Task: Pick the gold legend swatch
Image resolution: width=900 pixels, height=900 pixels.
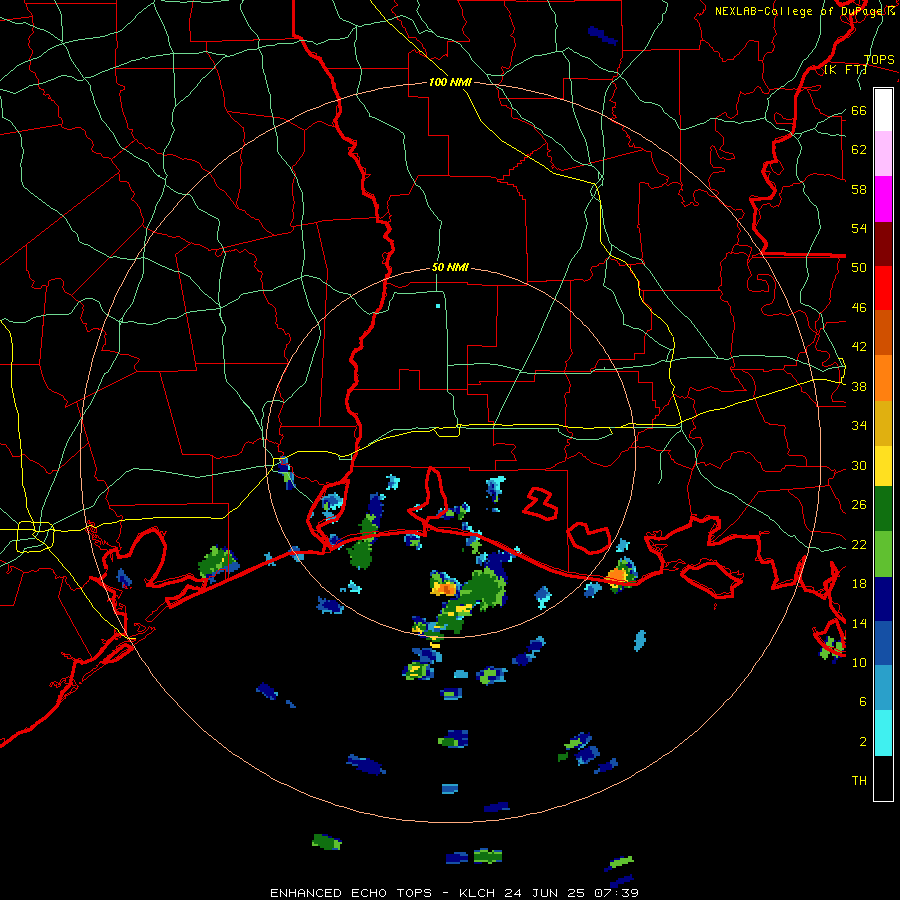Action: coord(883,422)
